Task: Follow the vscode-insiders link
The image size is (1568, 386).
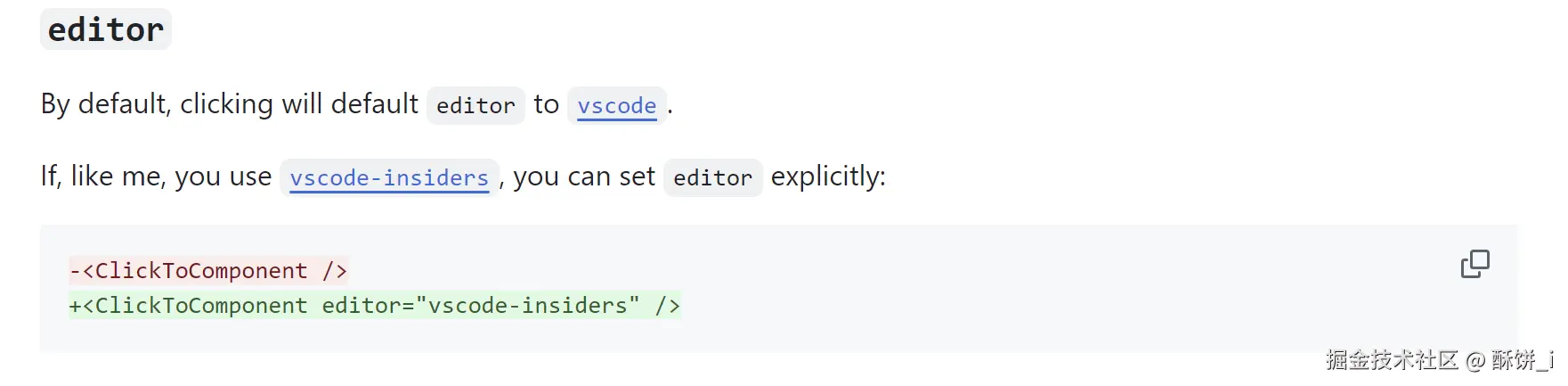Action: coord(389,178)
